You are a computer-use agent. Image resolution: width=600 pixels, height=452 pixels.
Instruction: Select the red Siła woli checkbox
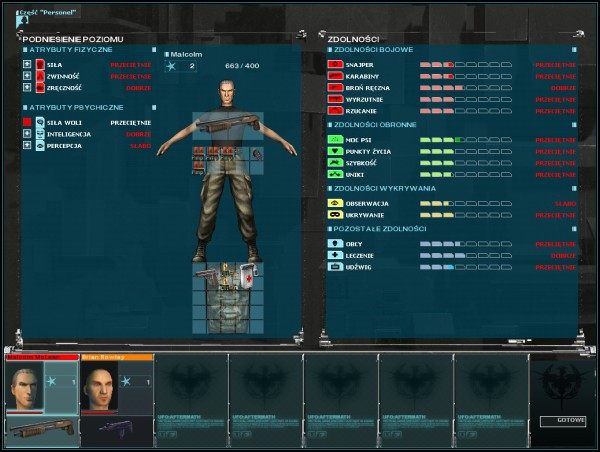click(x=28, y=122)
